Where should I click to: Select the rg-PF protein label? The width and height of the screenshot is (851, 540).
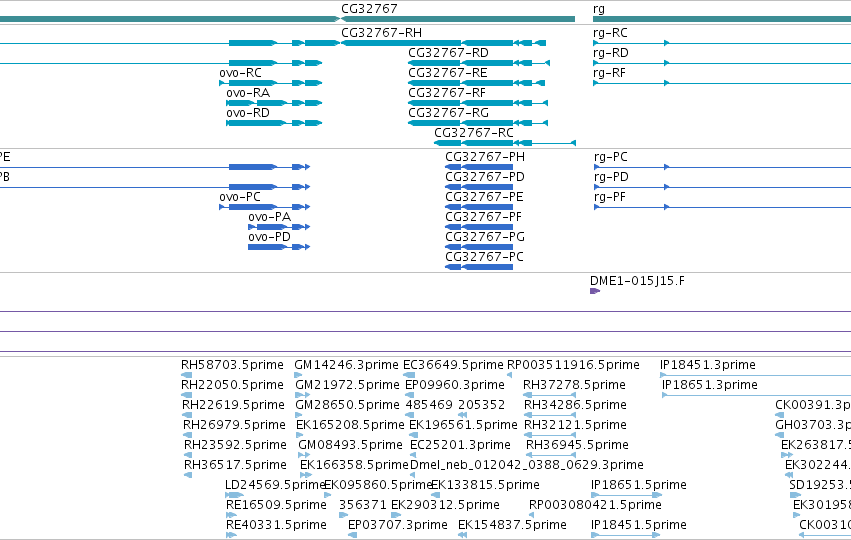(x=610, y=198)
